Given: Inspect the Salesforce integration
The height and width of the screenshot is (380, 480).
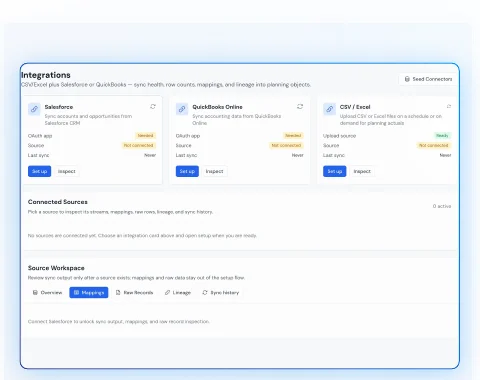Looking at the screenshot, I should (66, 171).
